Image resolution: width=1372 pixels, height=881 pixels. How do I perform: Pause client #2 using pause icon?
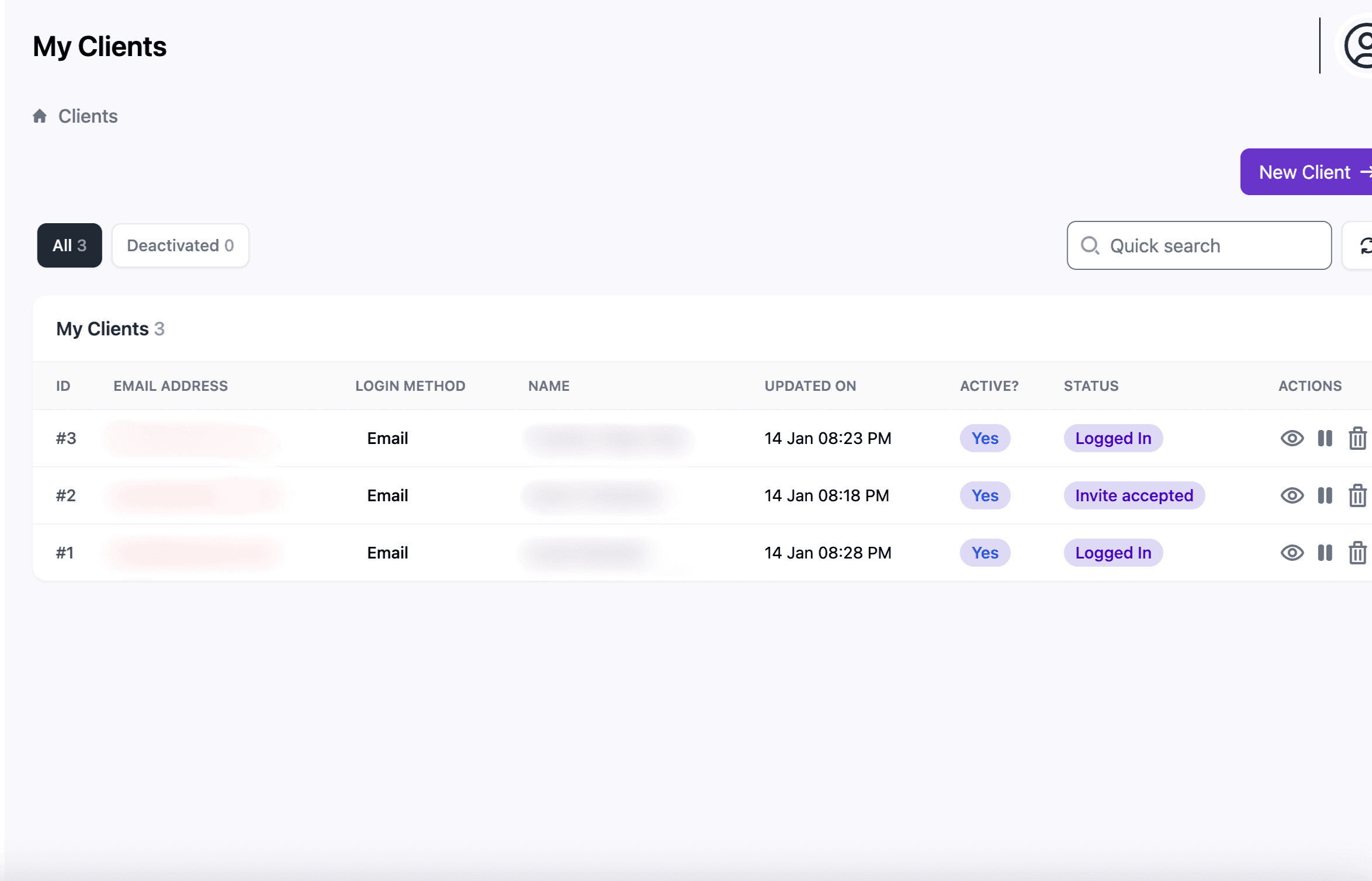tap(1325, 495)
